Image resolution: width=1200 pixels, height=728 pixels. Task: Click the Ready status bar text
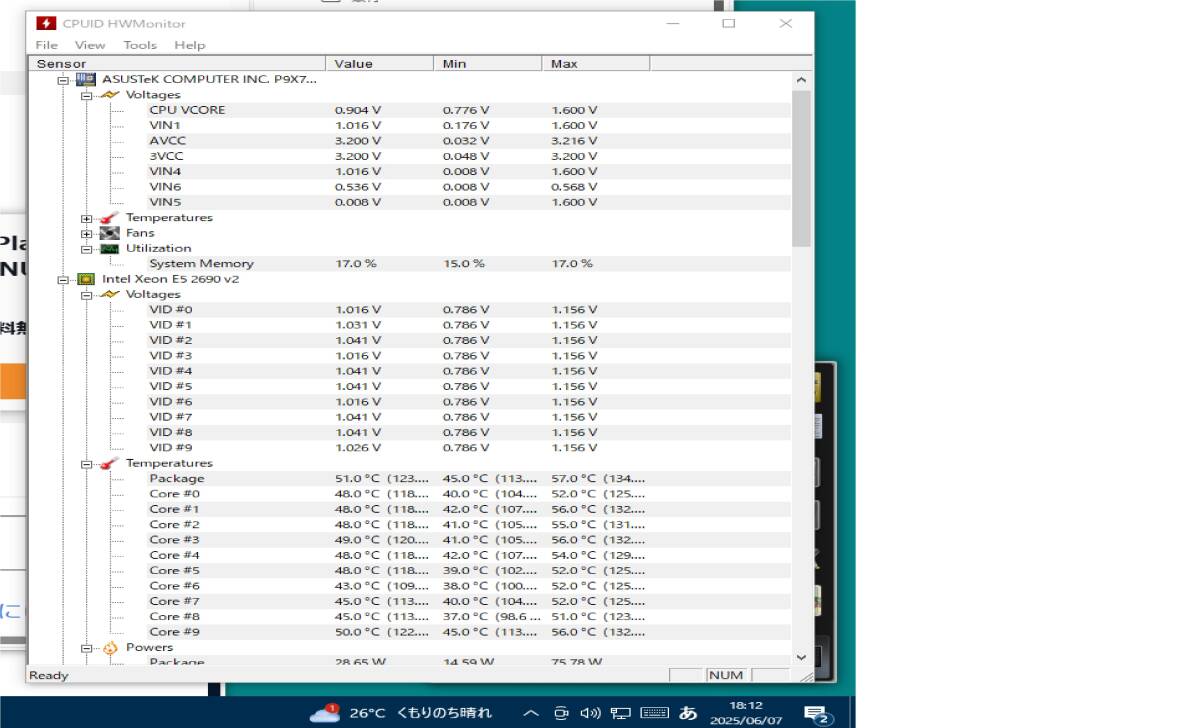coord(48,675)
